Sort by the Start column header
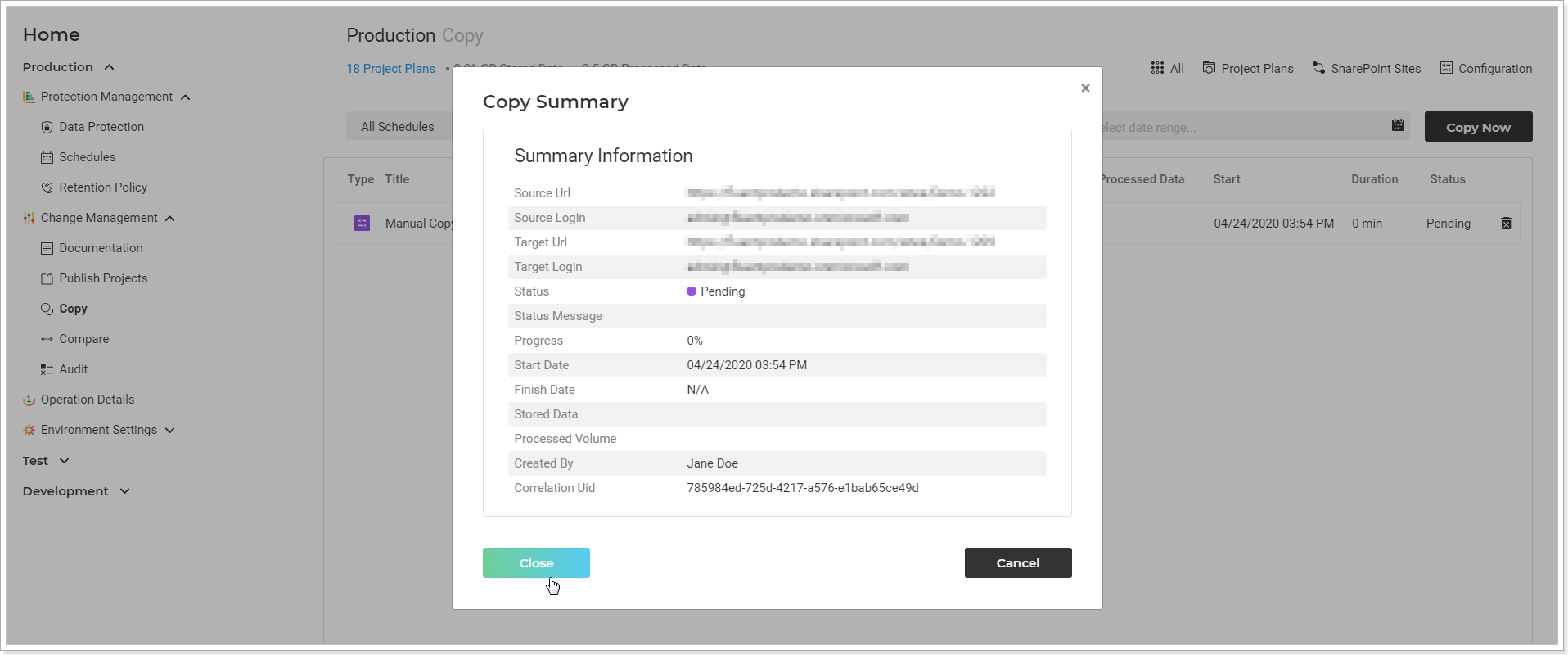1568x655 pixels. (x=1227, y=179)
